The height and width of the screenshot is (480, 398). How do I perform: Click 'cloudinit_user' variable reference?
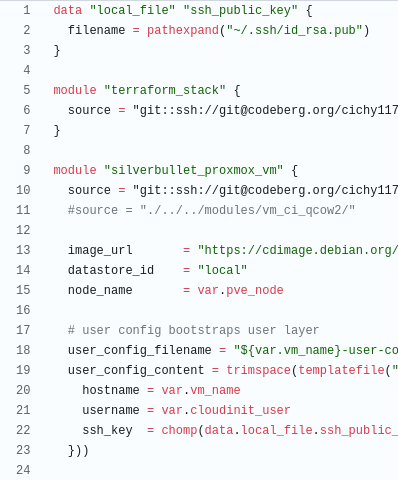(240, 410)
